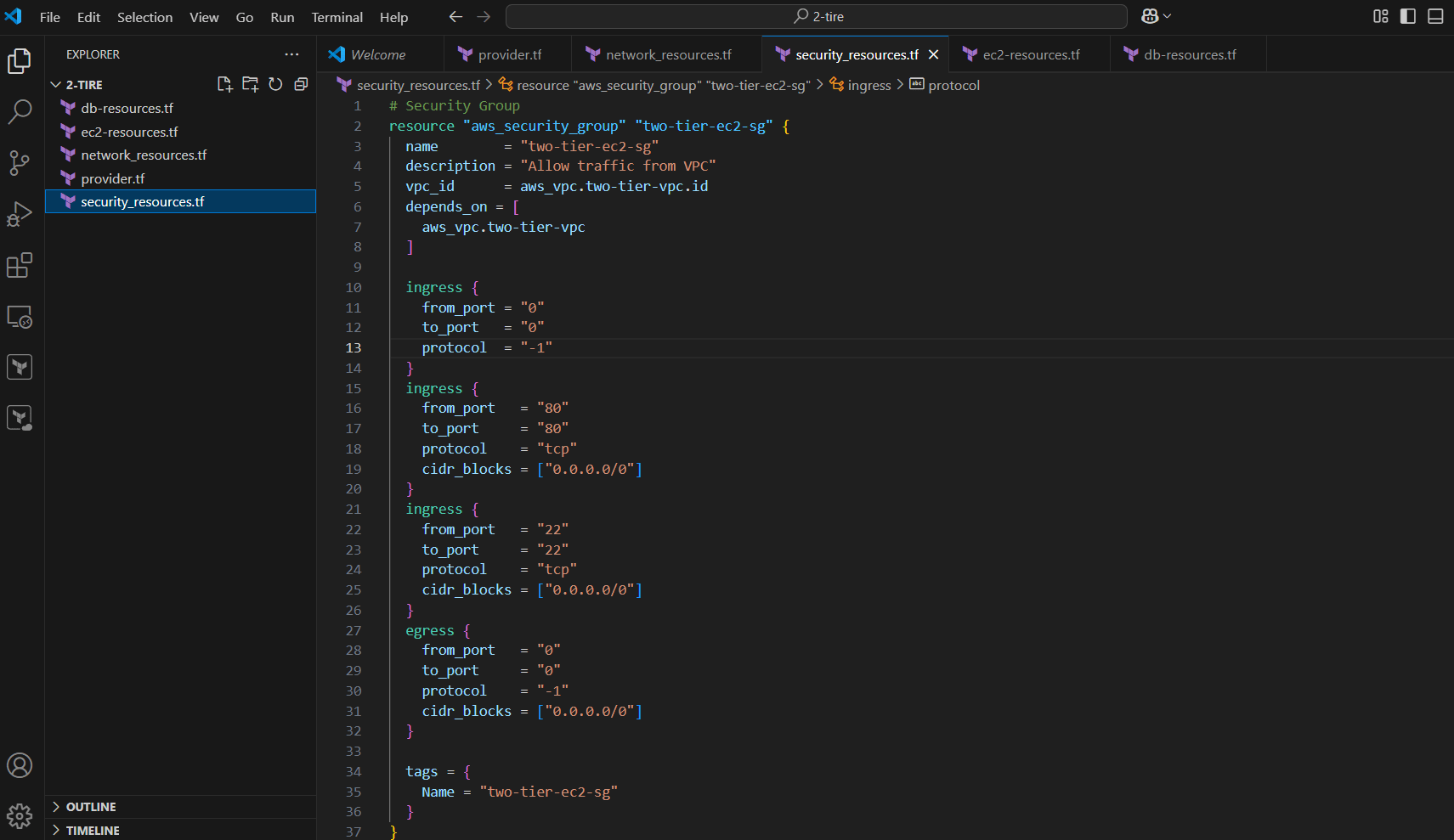The width and height of the screenshot is (1454, 840).
Task: Switch to the db-resources.tf tab
Action: [1188, 54]
